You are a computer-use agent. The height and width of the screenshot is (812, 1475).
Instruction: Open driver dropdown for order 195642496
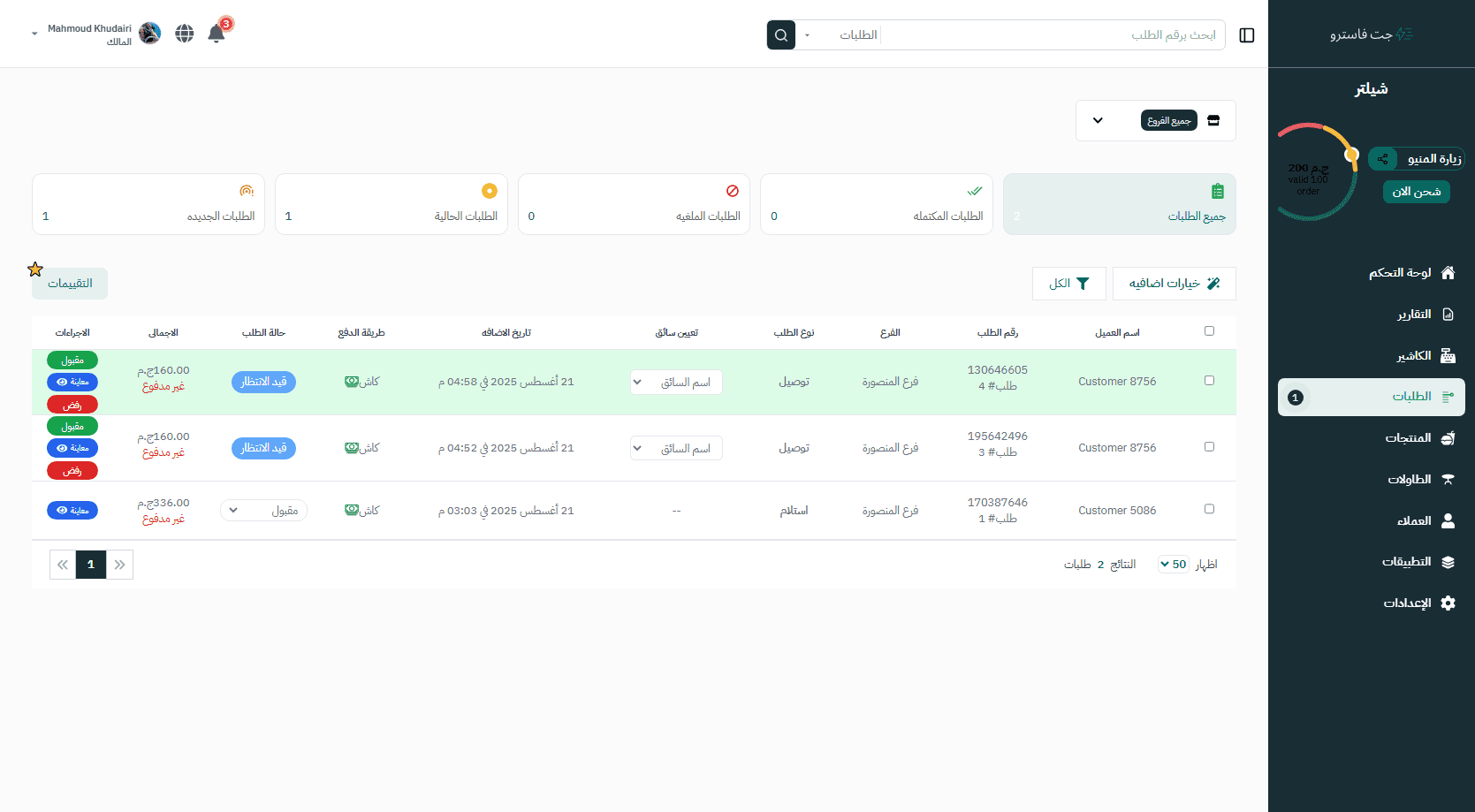[x=676, y=448]
